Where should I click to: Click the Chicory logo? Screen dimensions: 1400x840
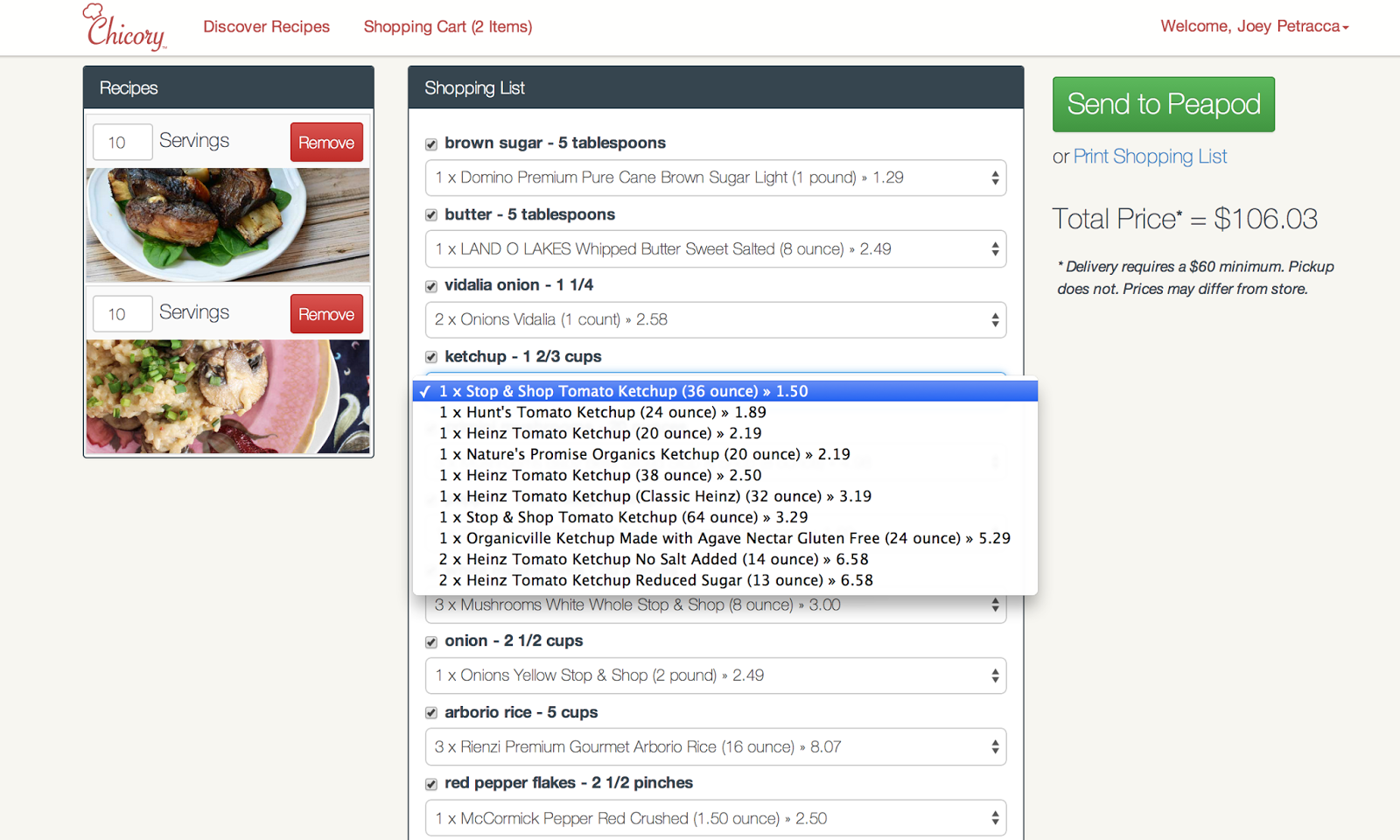[124, 27]
